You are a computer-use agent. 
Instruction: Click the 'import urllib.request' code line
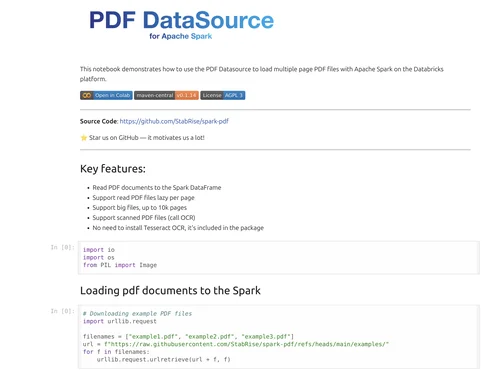pyautogui.click(x=120, y=321)
